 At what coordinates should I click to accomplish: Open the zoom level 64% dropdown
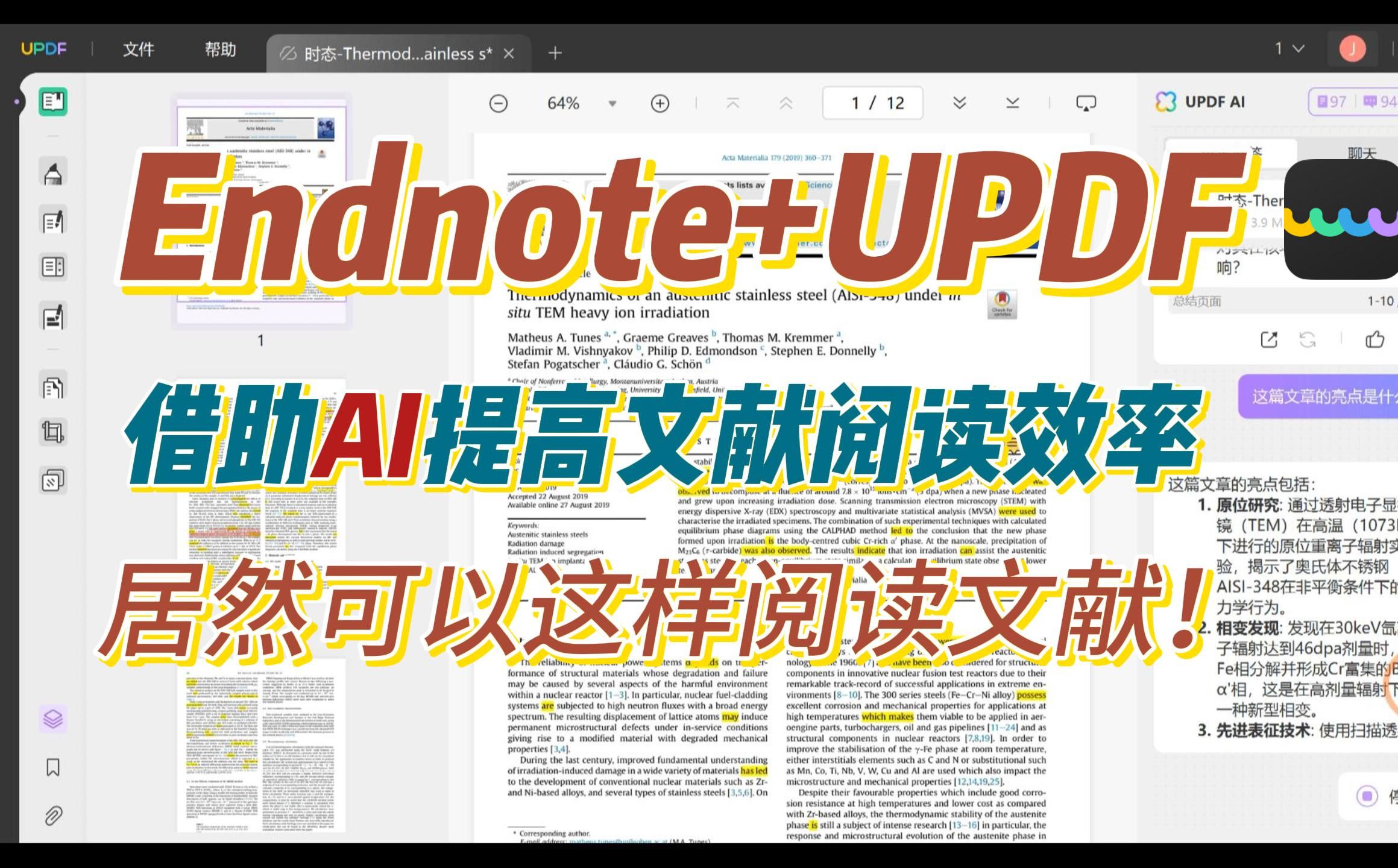tap(612, 104)
